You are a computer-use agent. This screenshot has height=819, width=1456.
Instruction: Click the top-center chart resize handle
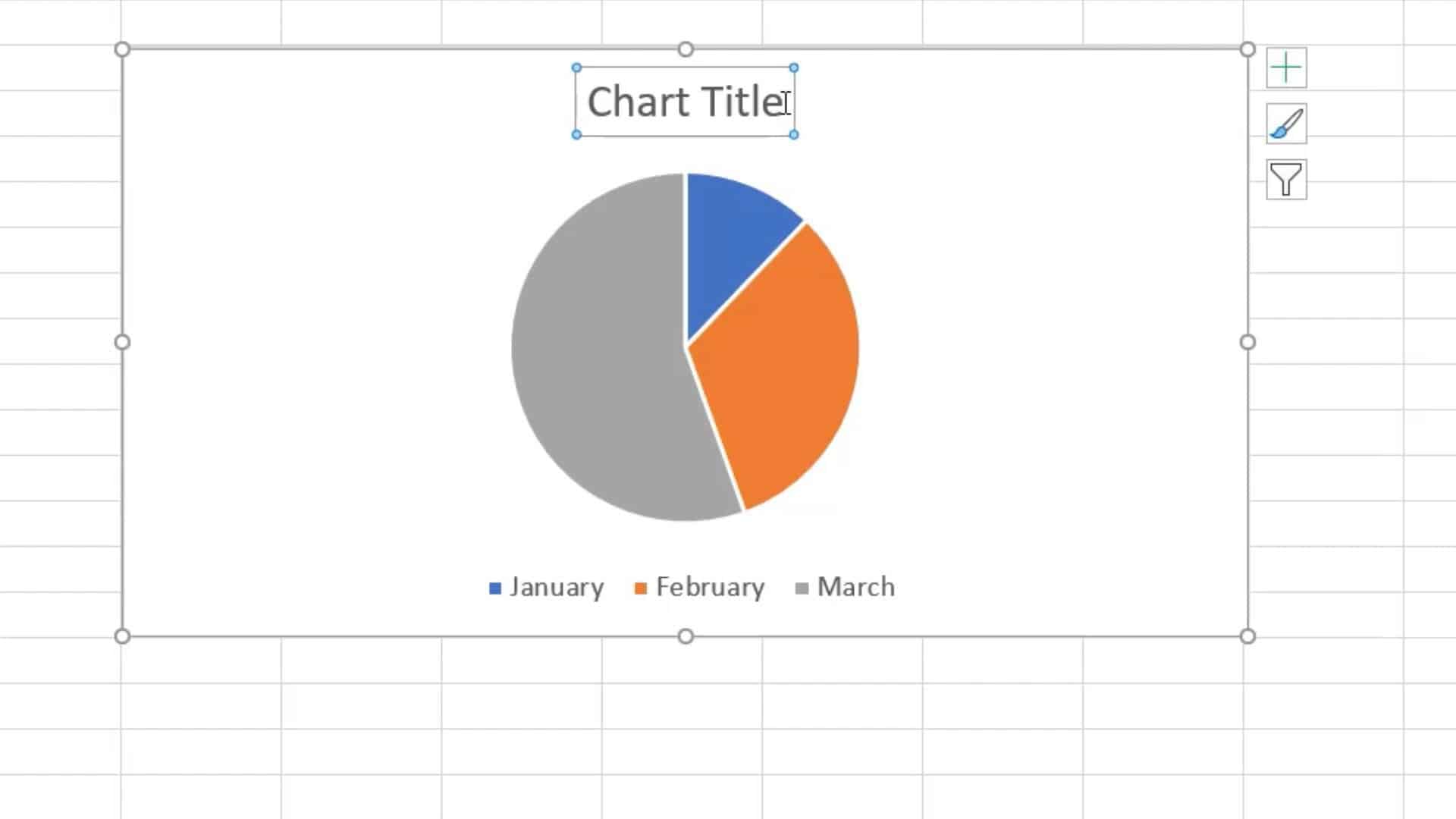point(686,49)
